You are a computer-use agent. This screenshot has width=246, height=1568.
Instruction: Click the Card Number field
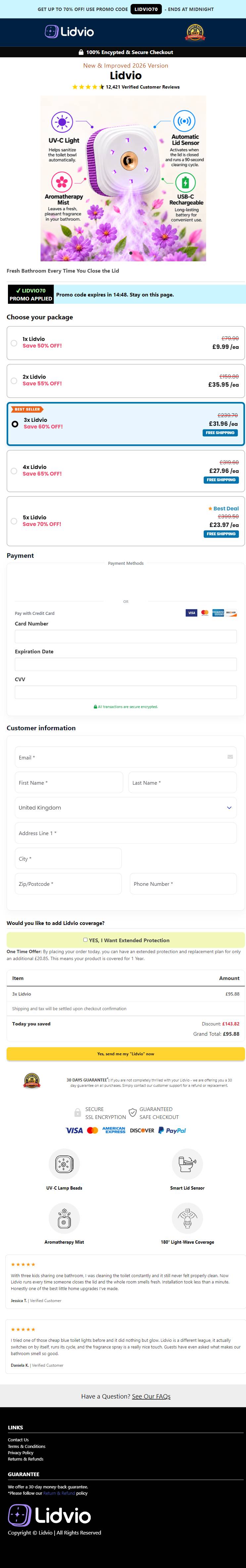[126, 637]
